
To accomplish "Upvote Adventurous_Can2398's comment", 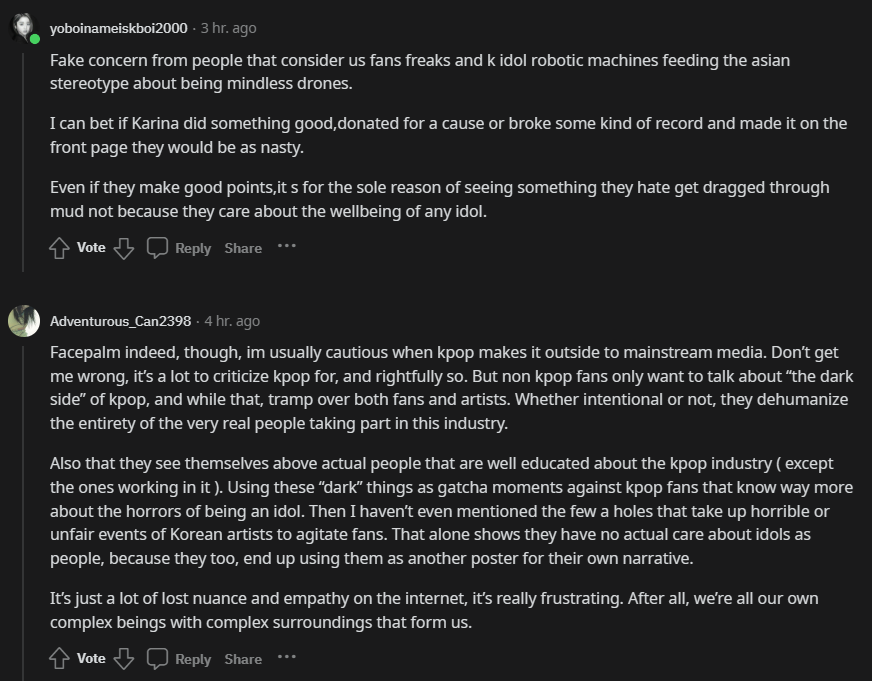I will [59, 659].
